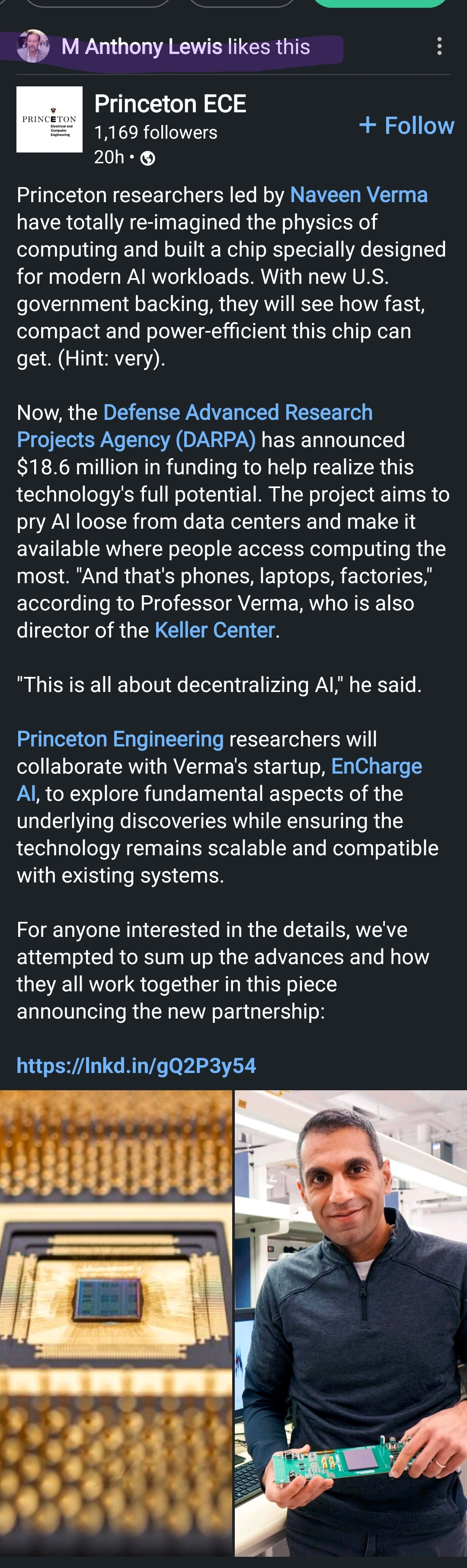Visit the Keller Center mention
The height and width of the screenshot is (1568, 467).
pyautogui.click(x=214, y=630)
